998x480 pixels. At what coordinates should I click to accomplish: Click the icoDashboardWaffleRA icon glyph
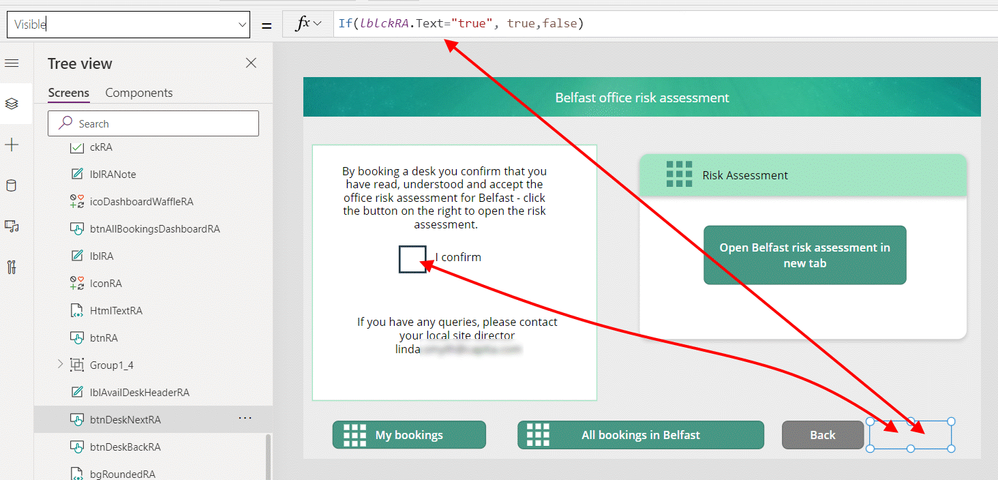(x=77, y=201)
